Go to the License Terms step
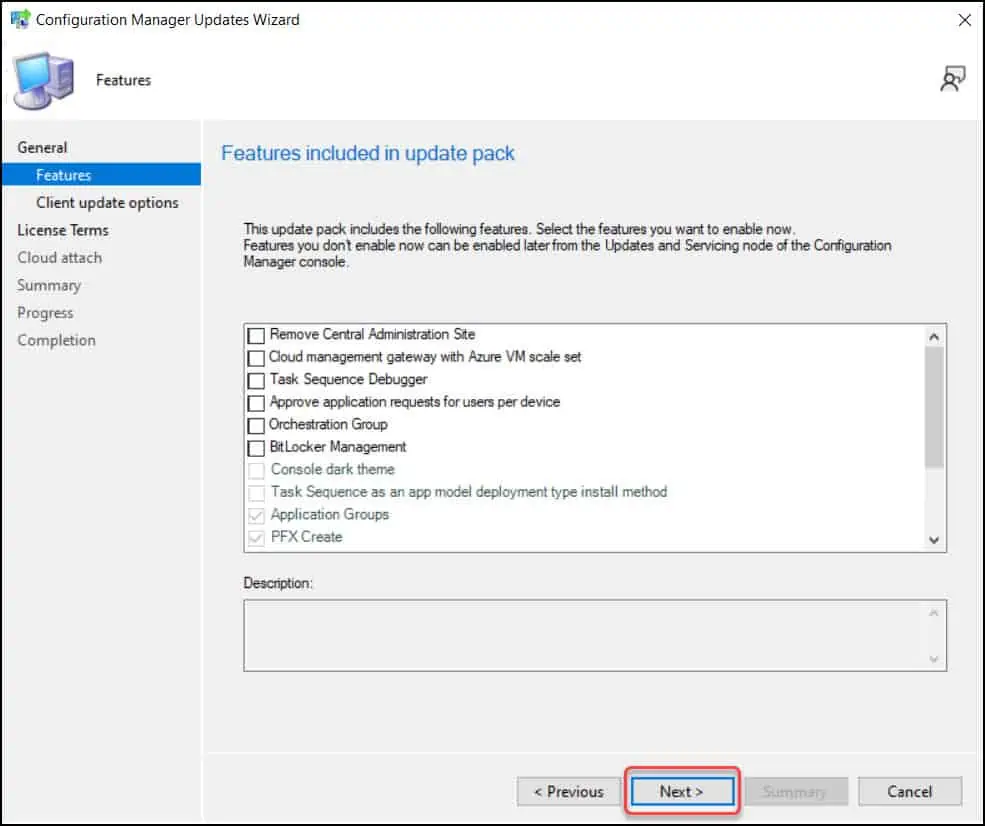The width and height of the screenshot is (985, 826). [63, 231]
